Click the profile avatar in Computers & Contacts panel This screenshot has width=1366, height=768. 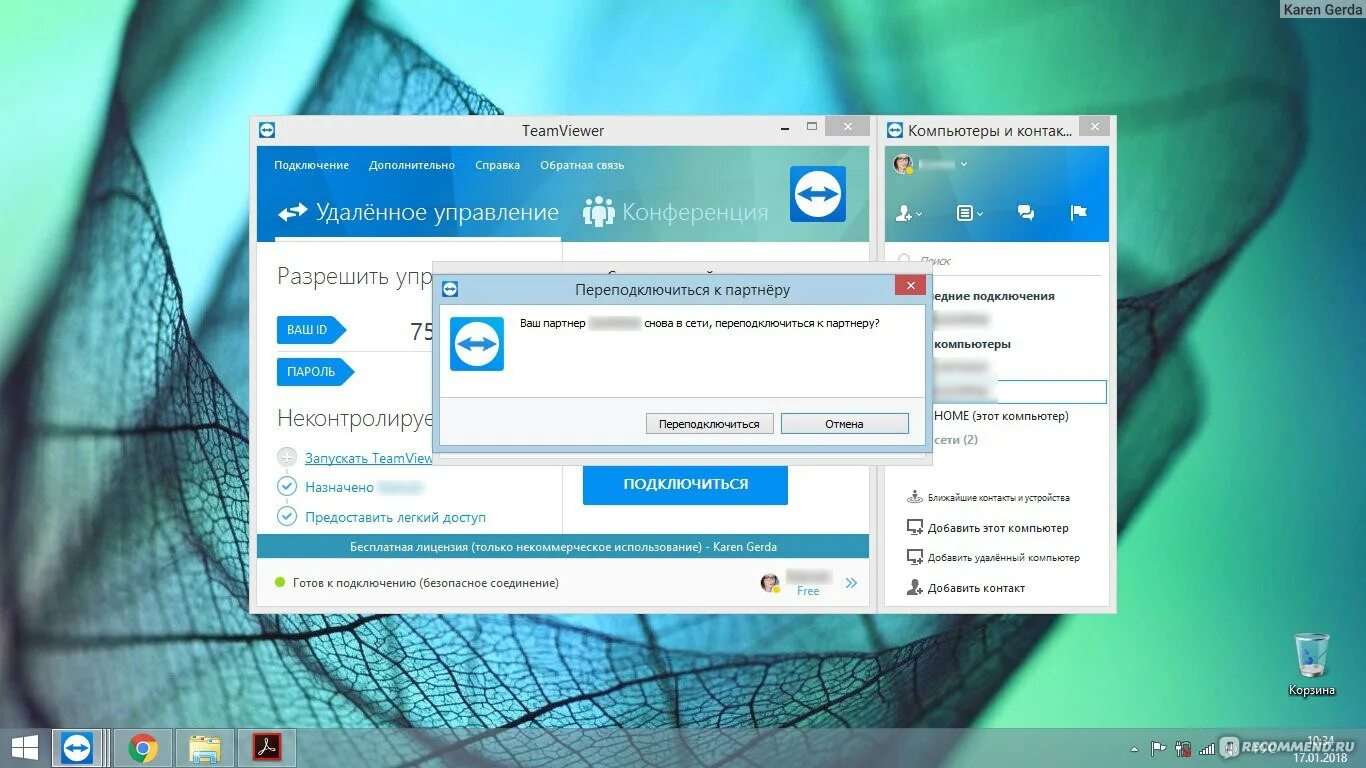click(x=903, y=164)
